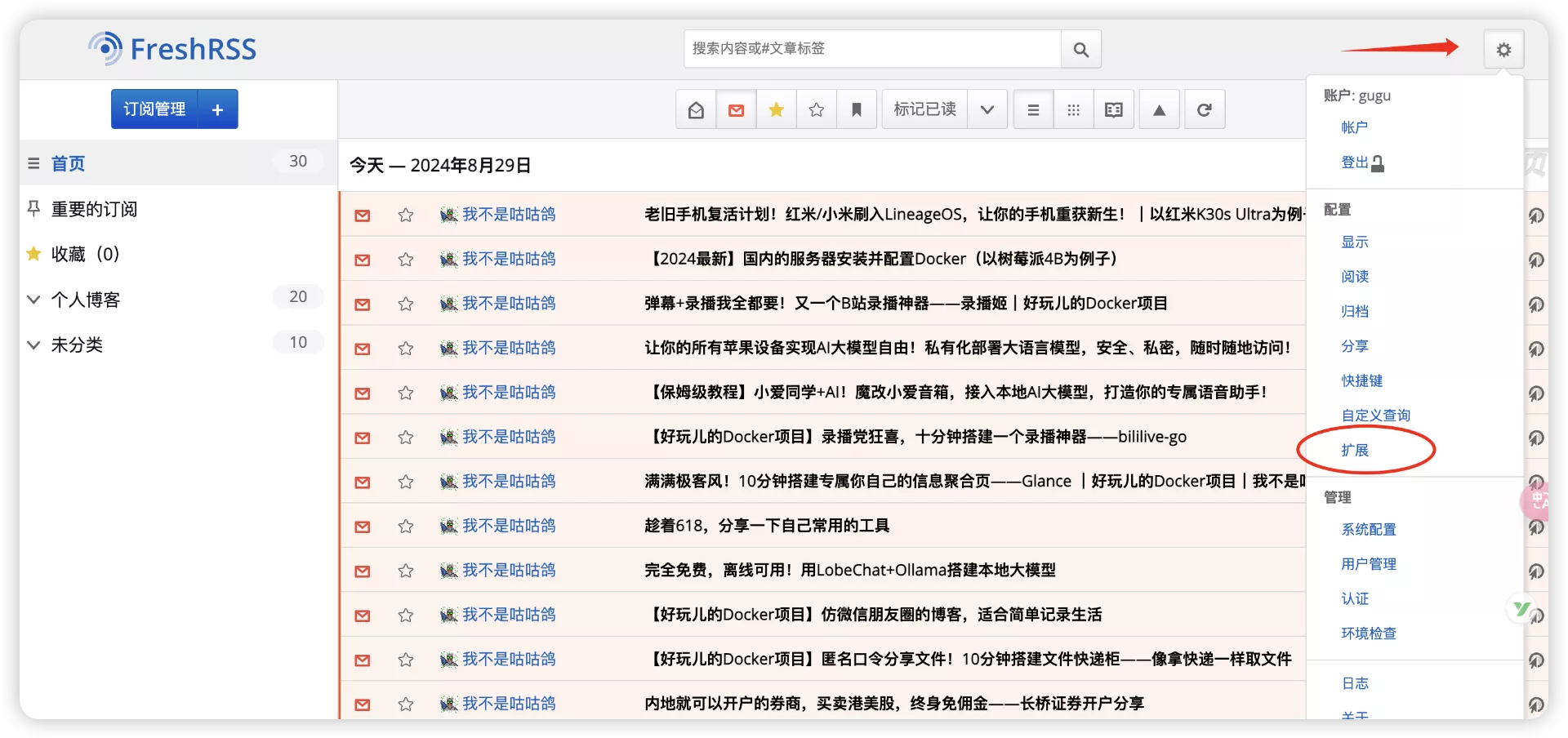Click the 订阅管理 button

(x=154, y=109)
